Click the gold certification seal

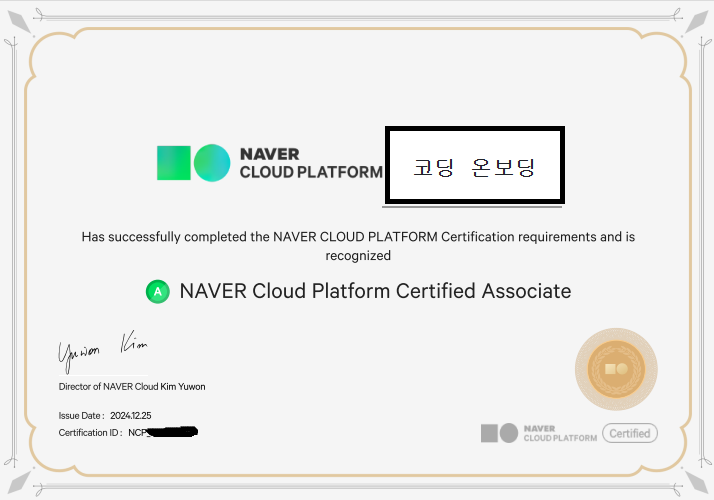pyautogui.click(x=616, y=369)
